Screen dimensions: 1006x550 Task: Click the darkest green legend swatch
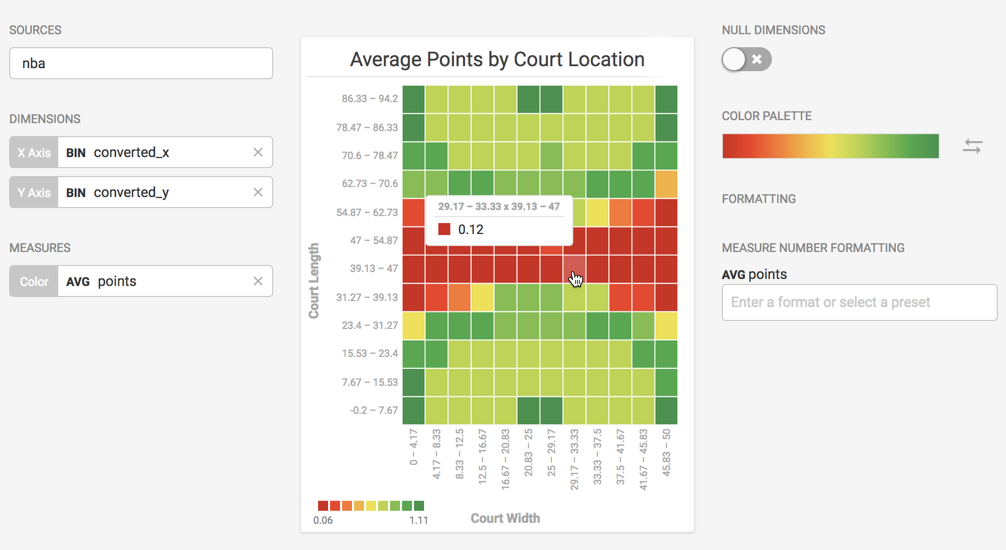[419, 506]
